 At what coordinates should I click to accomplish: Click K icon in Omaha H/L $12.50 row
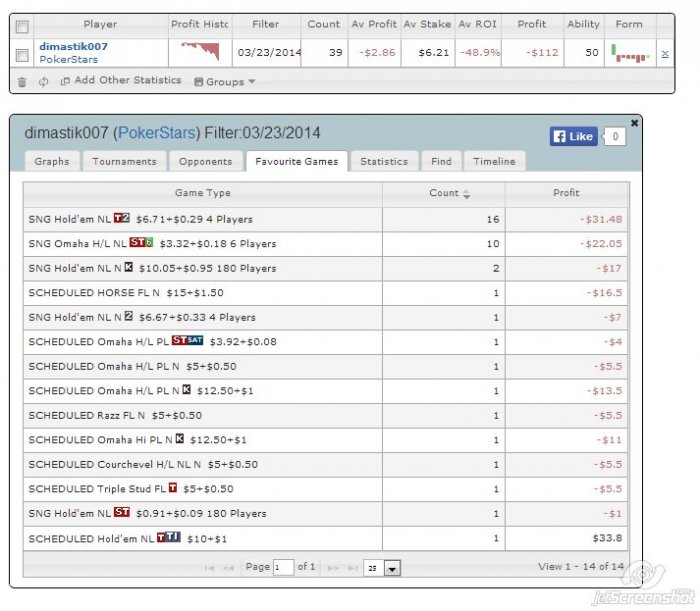point(187,389)
